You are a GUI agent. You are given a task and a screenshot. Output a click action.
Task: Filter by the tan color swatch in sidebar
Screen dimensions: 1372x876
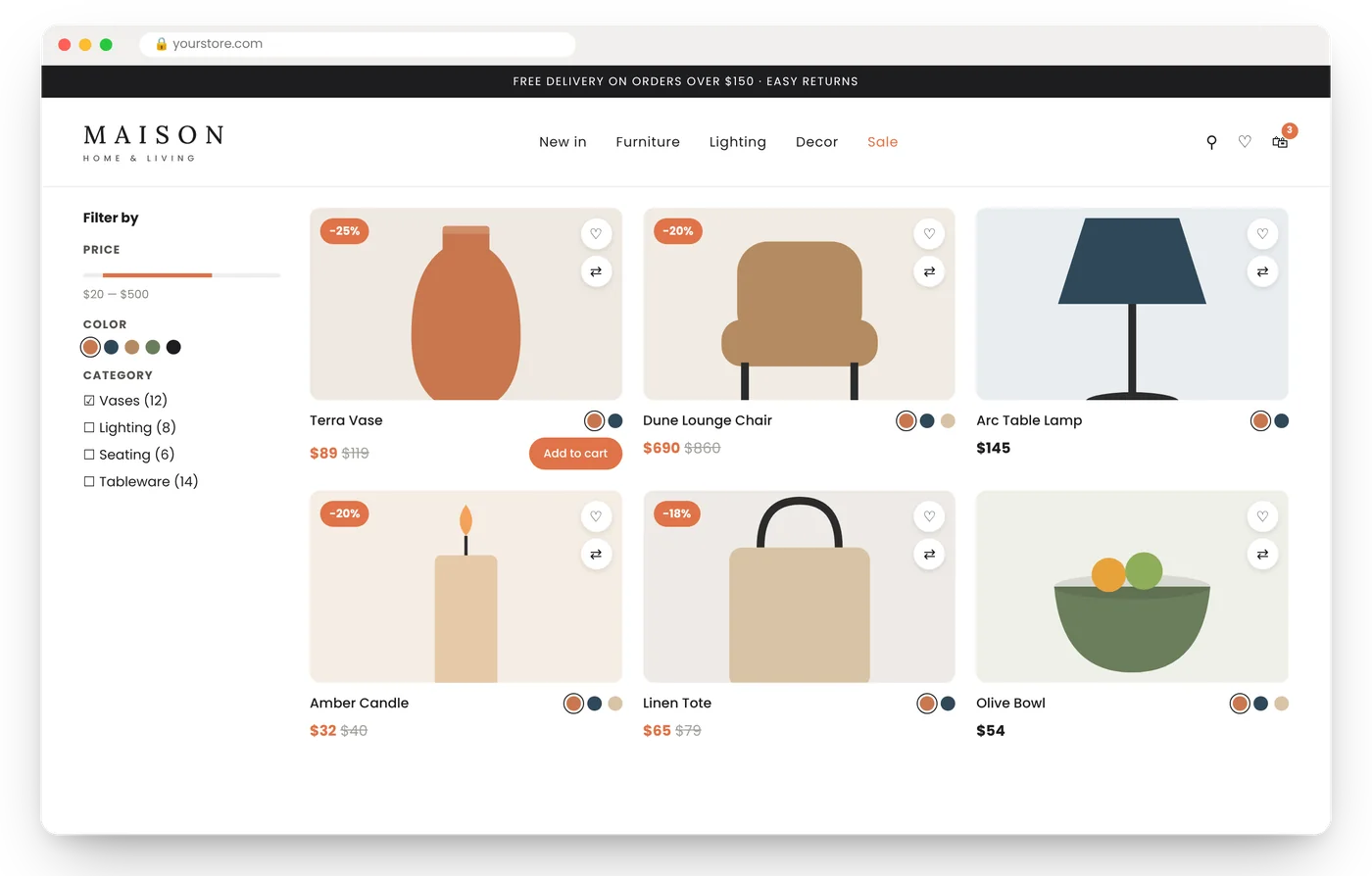tap(132, 347)
